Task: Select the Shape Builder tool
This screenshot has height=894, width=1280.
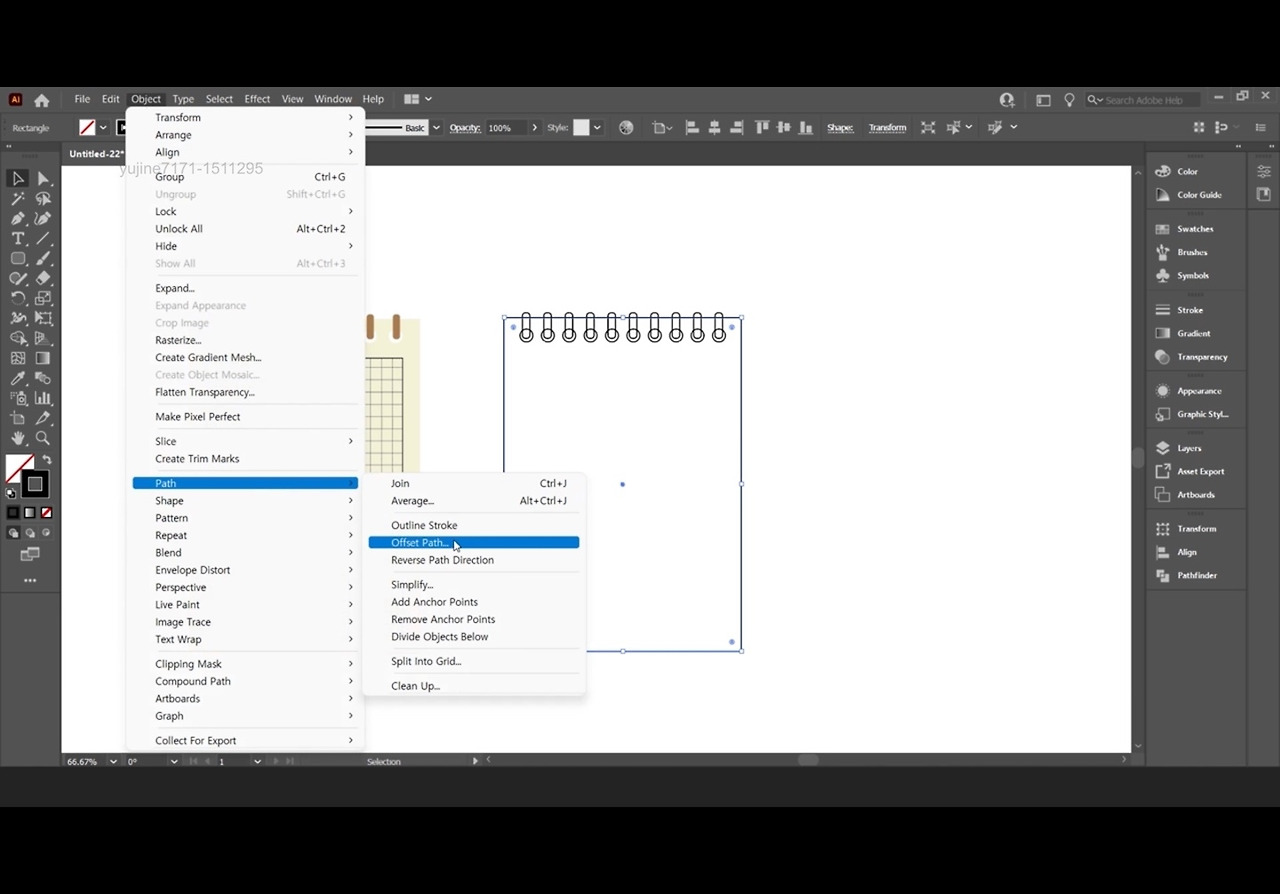Action: (18, 338)
